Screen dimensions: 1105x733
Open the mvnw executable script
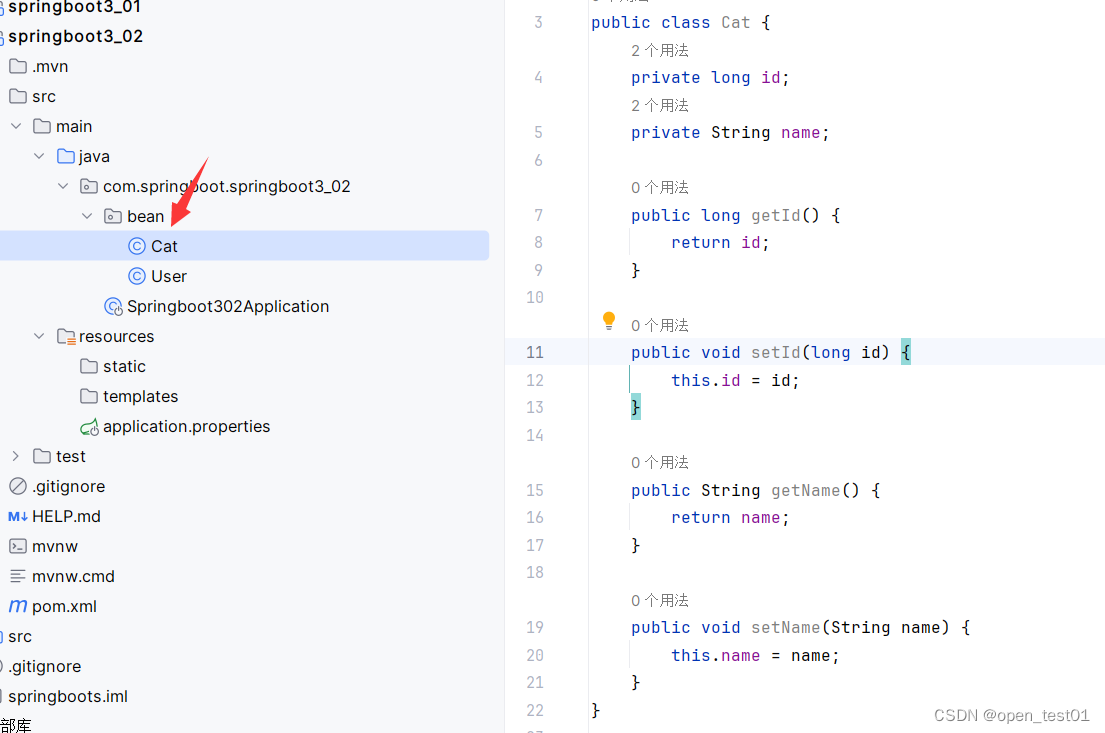[x=55, y=546]
